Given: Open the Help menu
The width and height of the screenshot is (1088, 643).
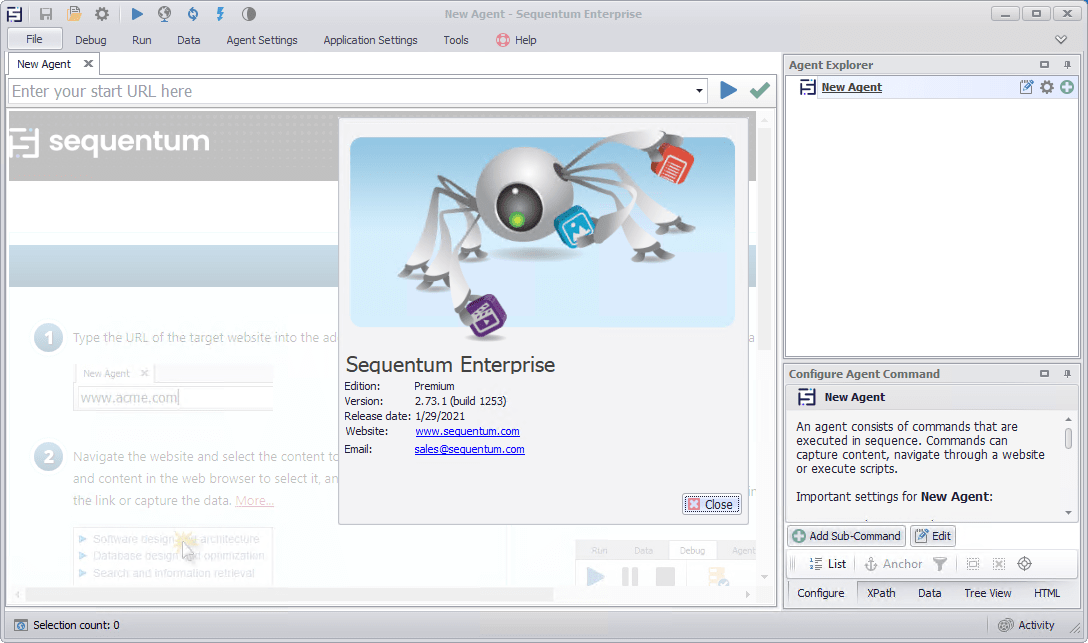Looking at the screenshot, I should pos(516,40).
